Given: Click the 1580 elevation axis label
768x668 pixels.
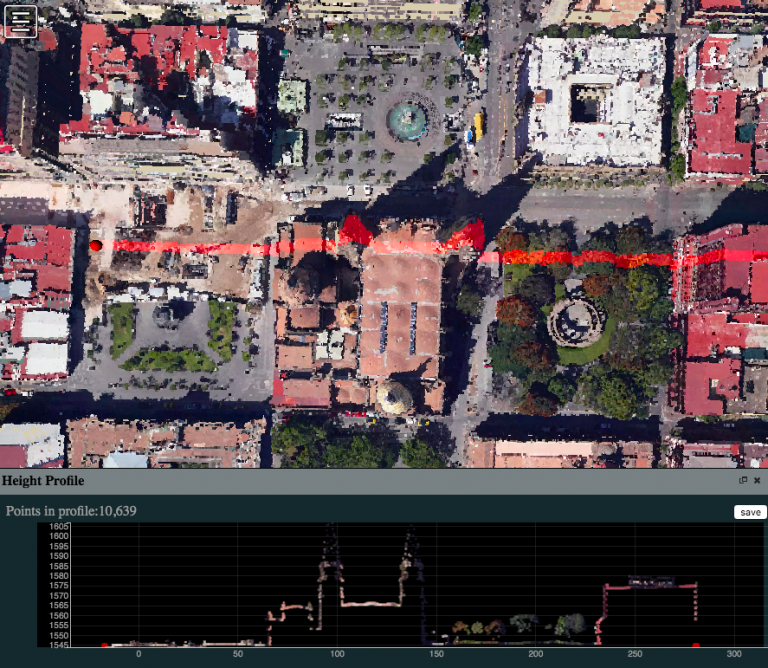Looking at the screenshot, I should click(x=59, y=576).
